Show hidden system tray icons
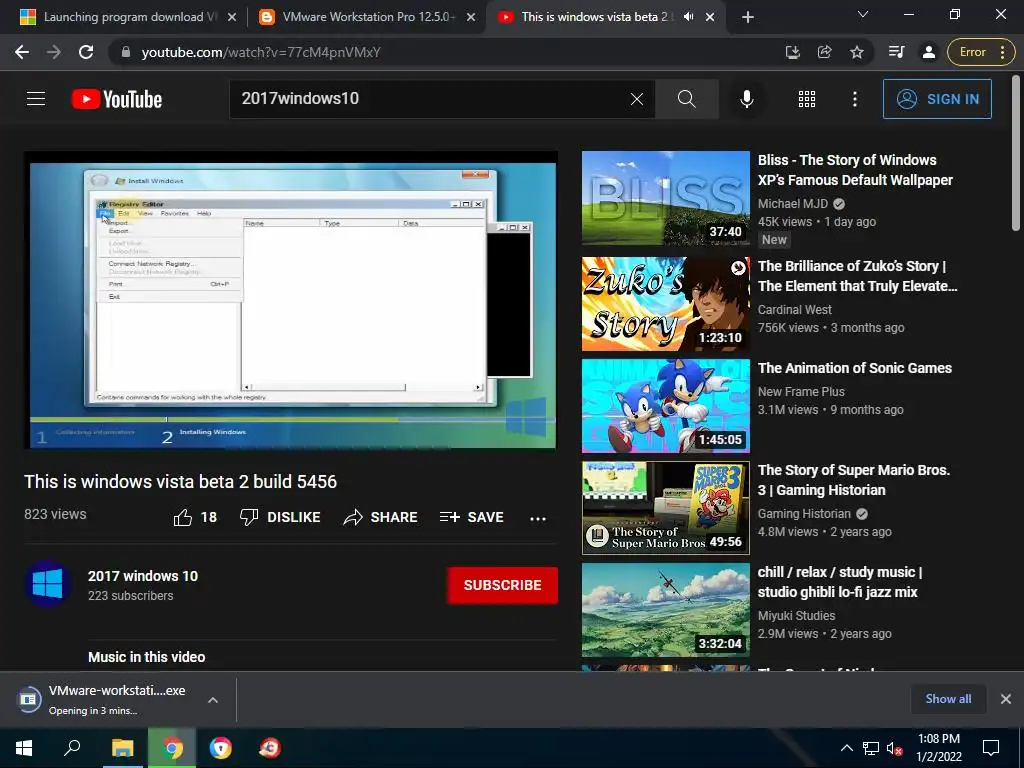 (846, 748)
